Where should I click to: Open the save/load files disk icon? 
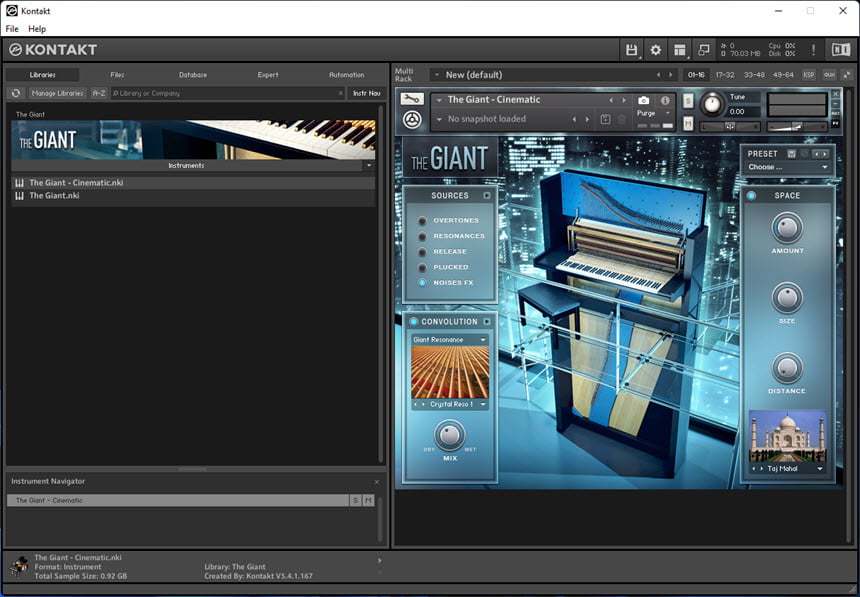point(631,50)
